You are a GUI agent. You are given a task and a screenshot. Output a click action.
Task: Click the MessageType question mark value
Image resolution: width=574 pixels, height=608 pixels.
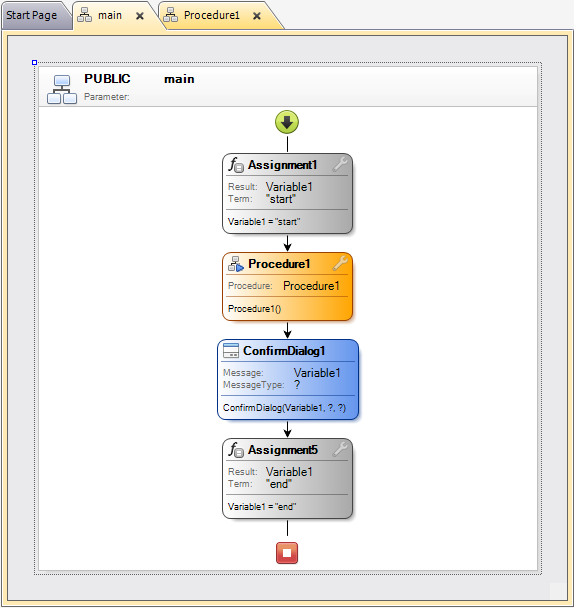297,385
